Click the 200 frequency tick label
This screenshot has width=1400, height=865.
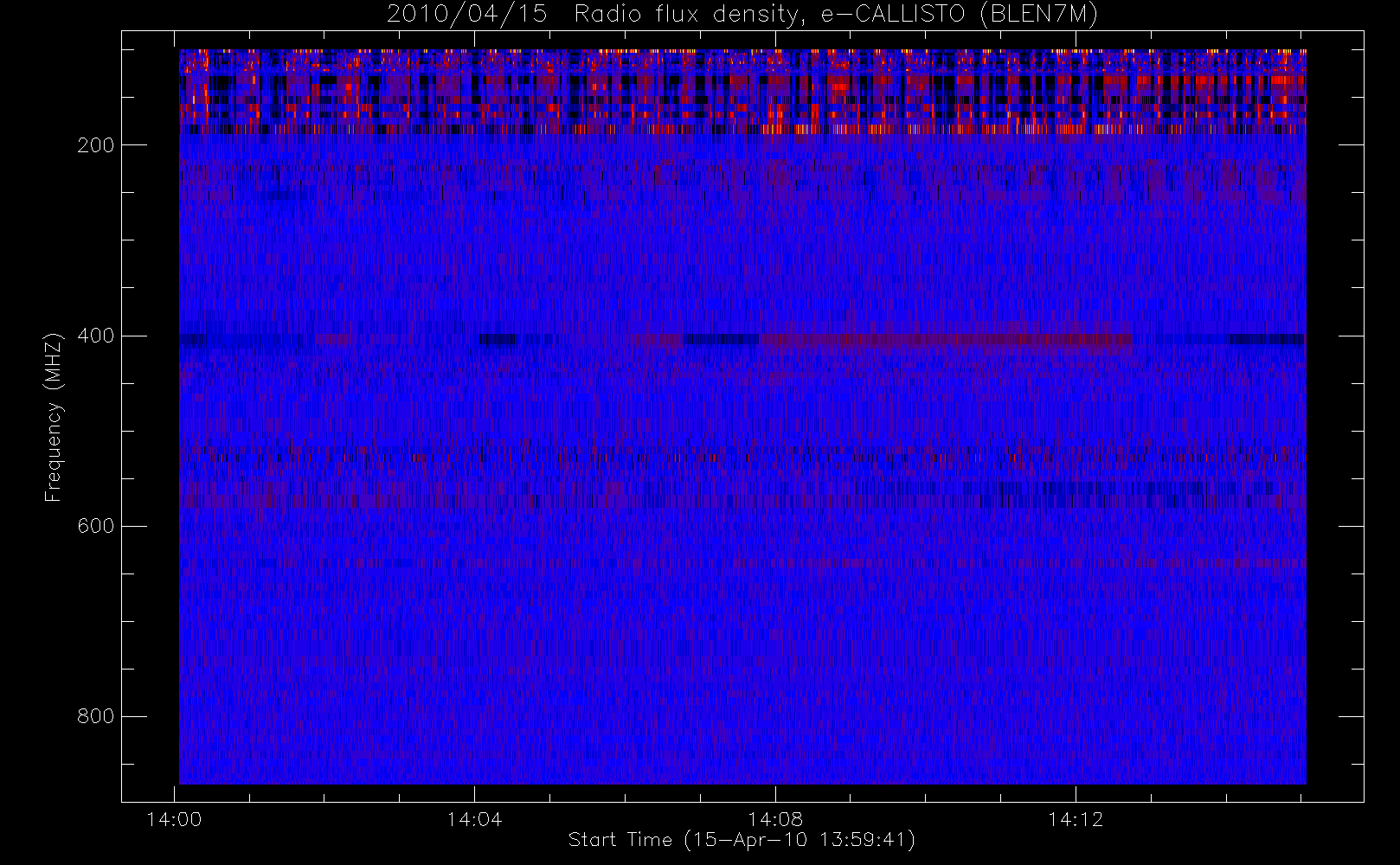coord(96,145)
